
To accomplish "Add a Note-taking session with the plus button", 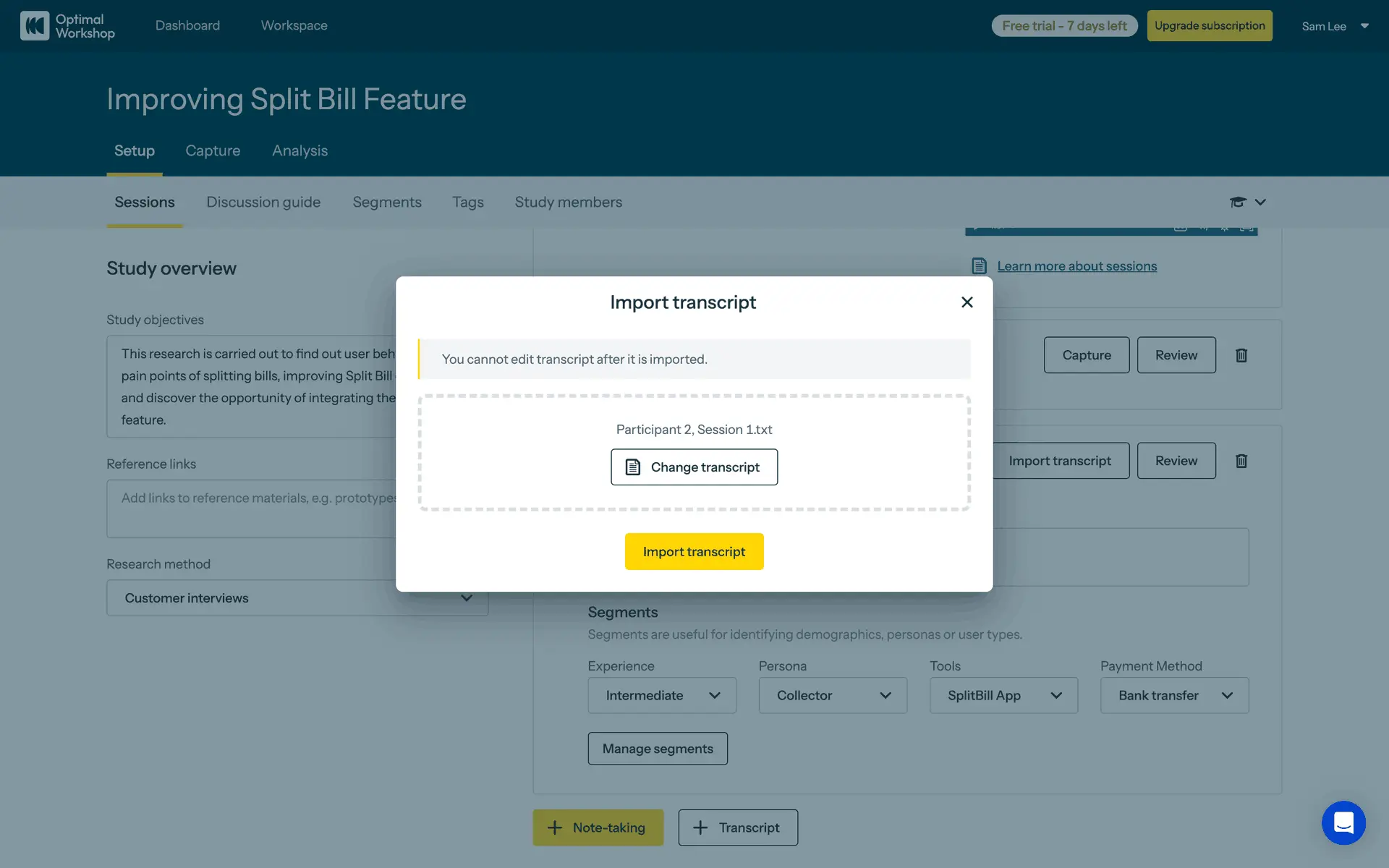I will click(598, 827).
